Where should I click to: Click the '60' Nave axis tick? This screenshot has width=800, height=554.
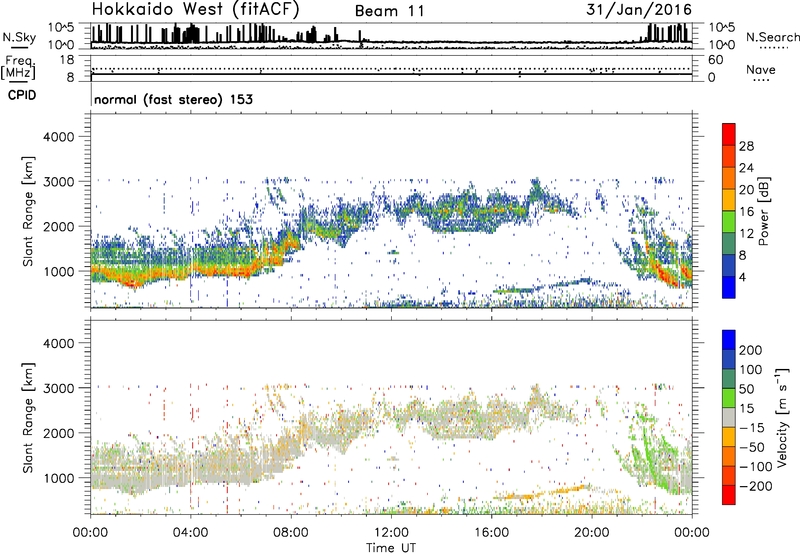point(715,60)
